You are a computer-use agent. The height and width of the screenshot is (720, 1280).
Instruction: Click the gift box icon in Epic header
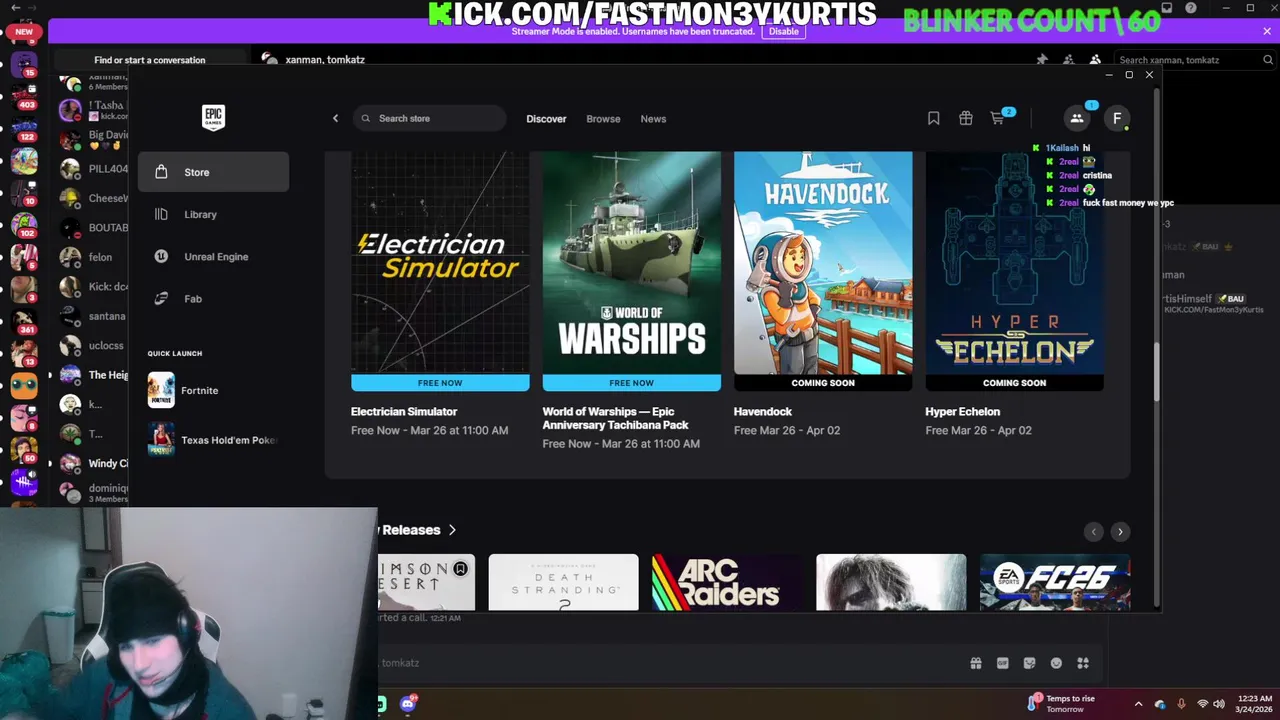tap(965, 118)
